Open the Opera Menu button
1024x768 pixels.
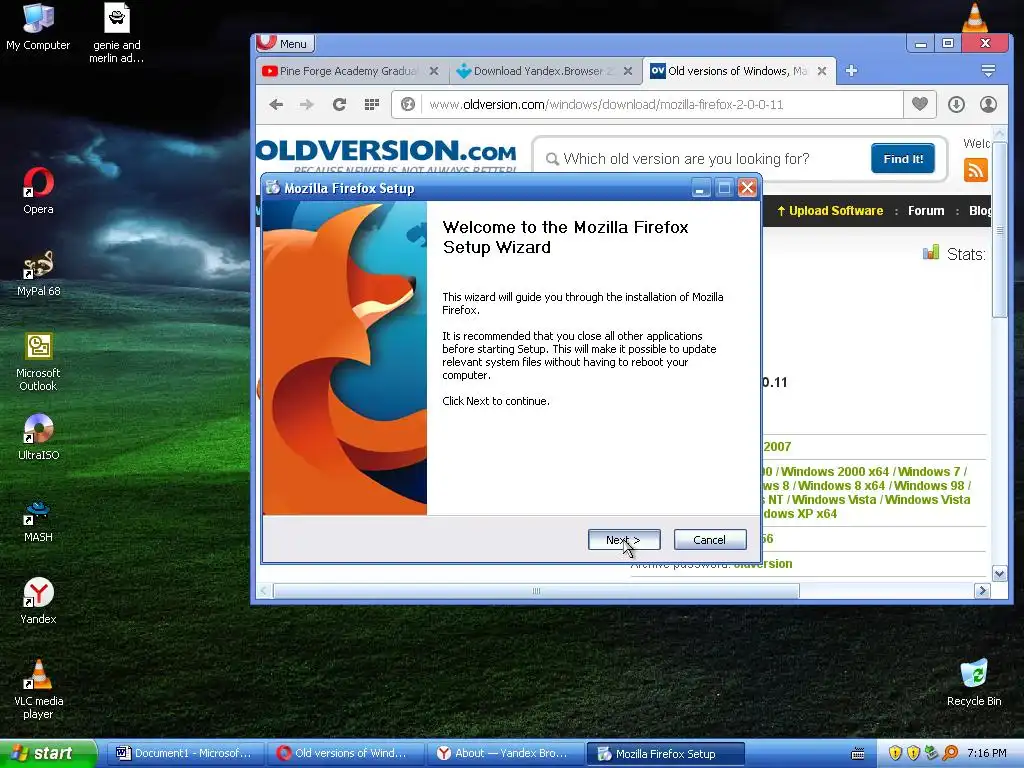coord(285,43)
